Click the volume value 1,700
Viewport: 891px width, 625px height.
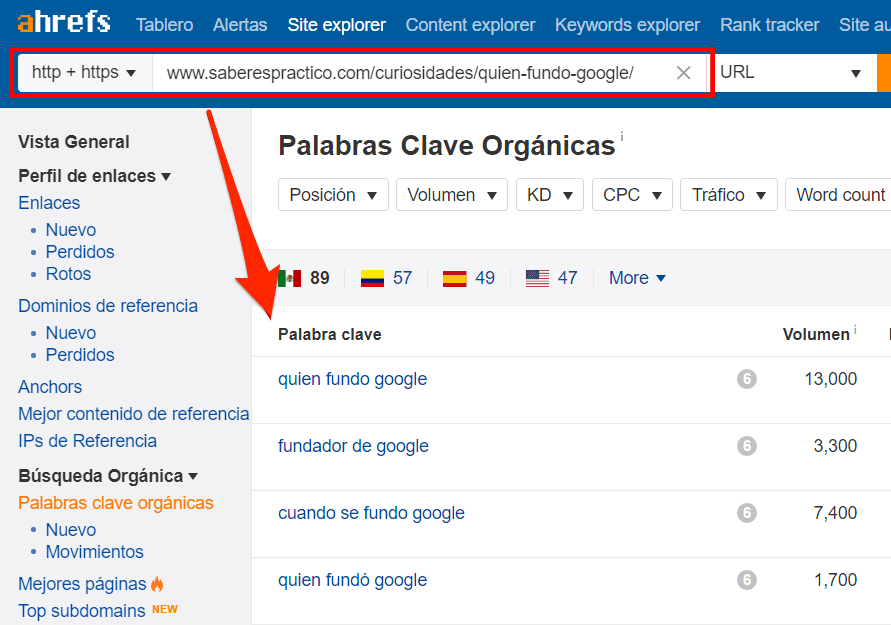pyautogui.click(x=835, y=580)
